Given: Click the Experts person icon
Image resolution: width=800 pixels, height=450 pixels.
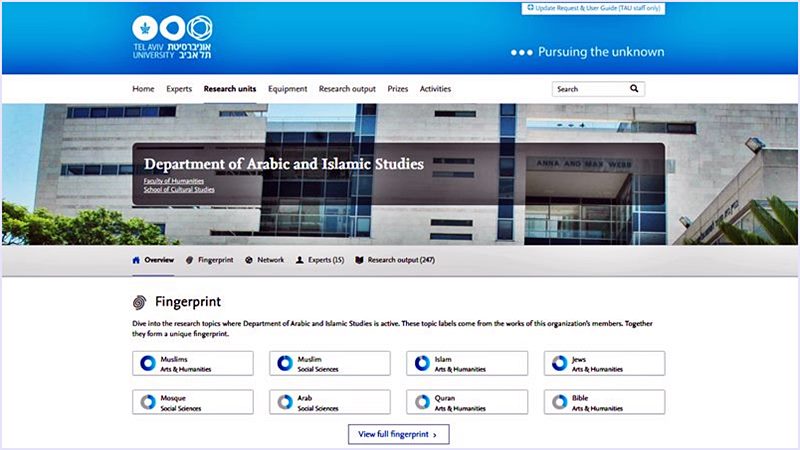Looking at the screenshot, I should pos(299,260).
